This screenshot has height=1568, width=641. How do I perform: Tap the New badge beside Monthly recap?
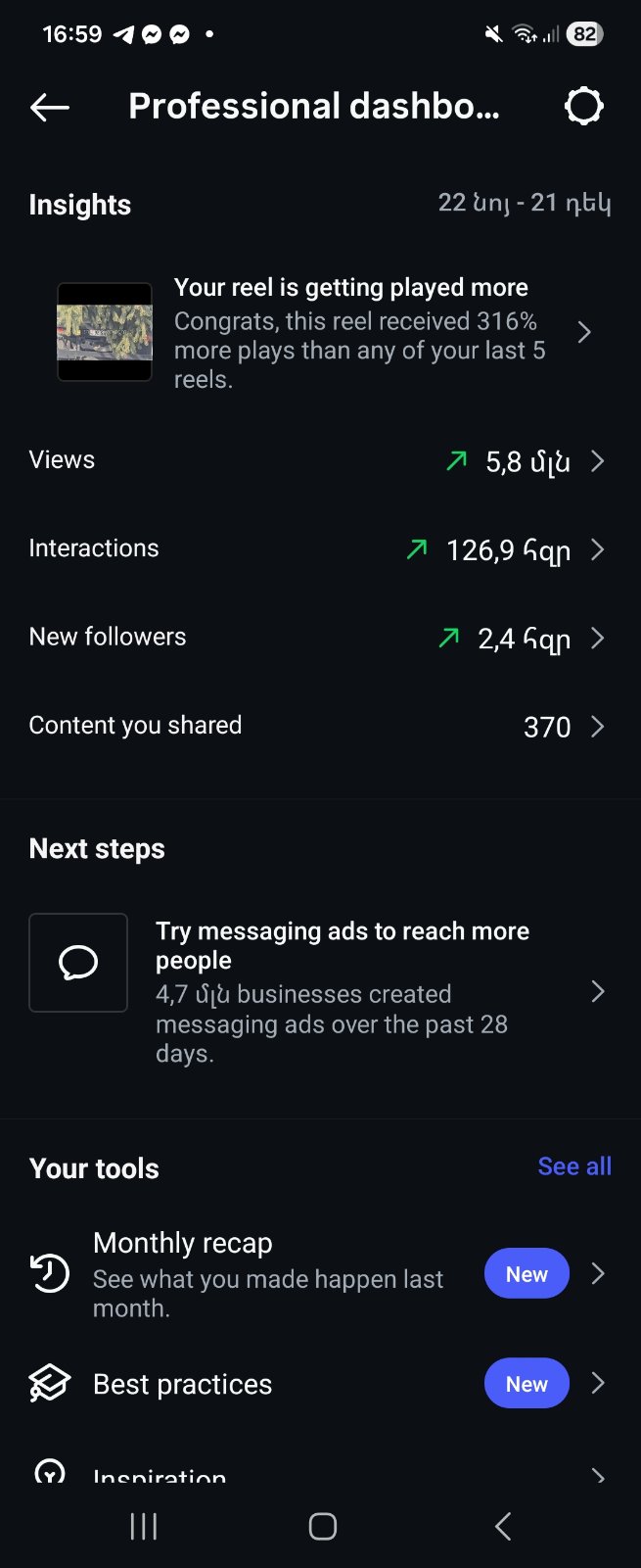527,1274
